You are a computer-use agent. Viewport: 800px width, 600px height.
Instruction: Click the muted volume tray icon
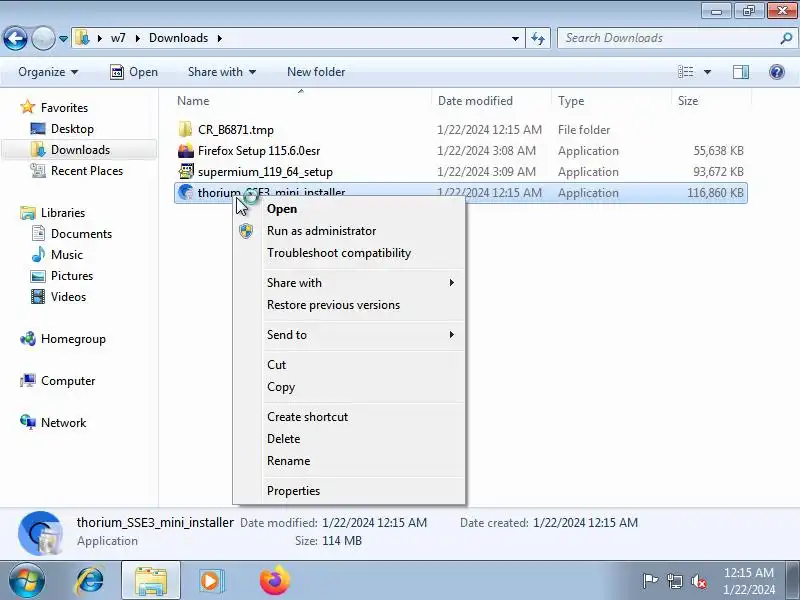click(x=698, y=581)
